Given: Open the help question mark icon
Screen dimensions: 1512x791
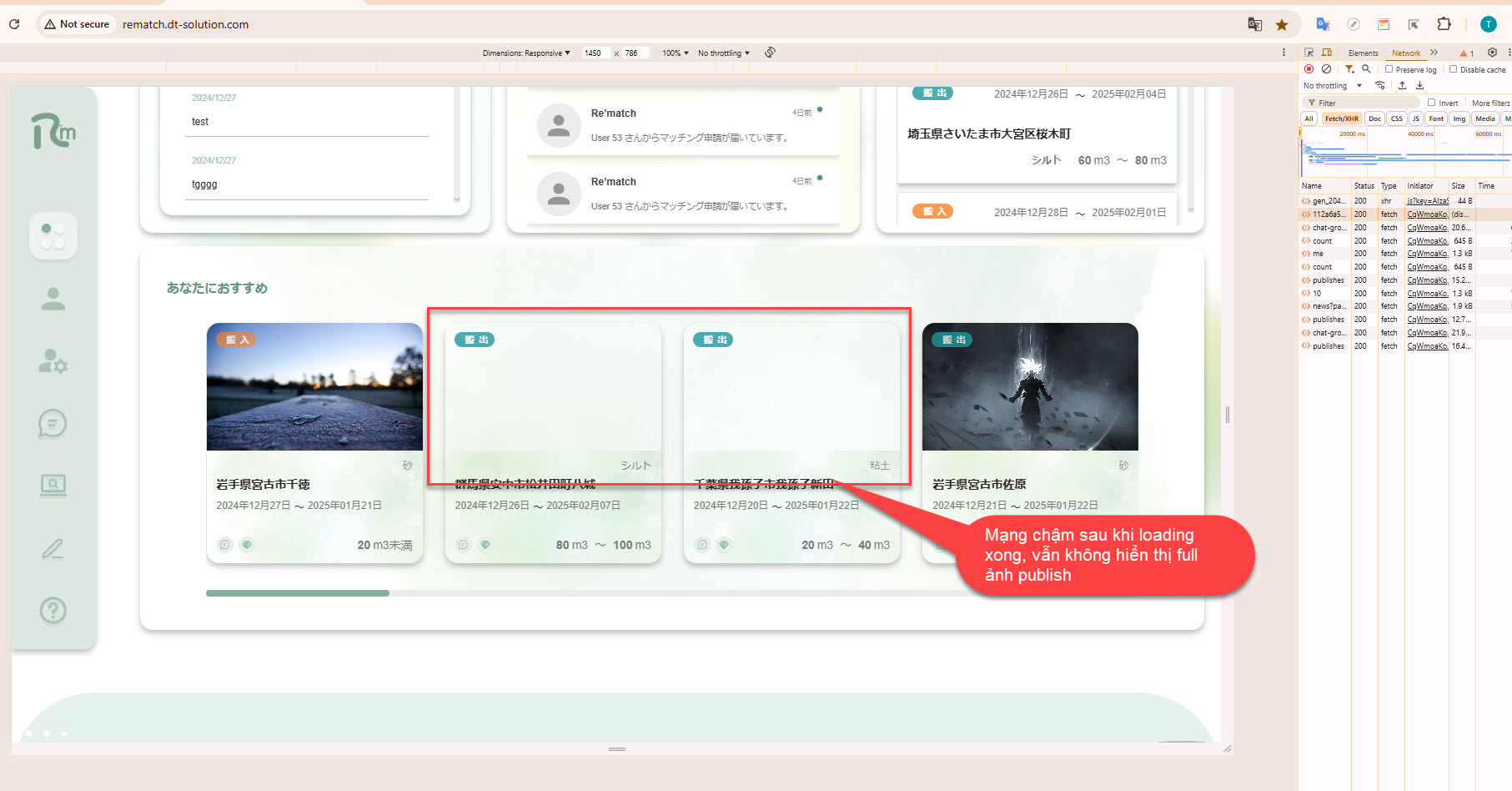Looking at the screenshot, I should pyautogui.click(x=53, y=611).
